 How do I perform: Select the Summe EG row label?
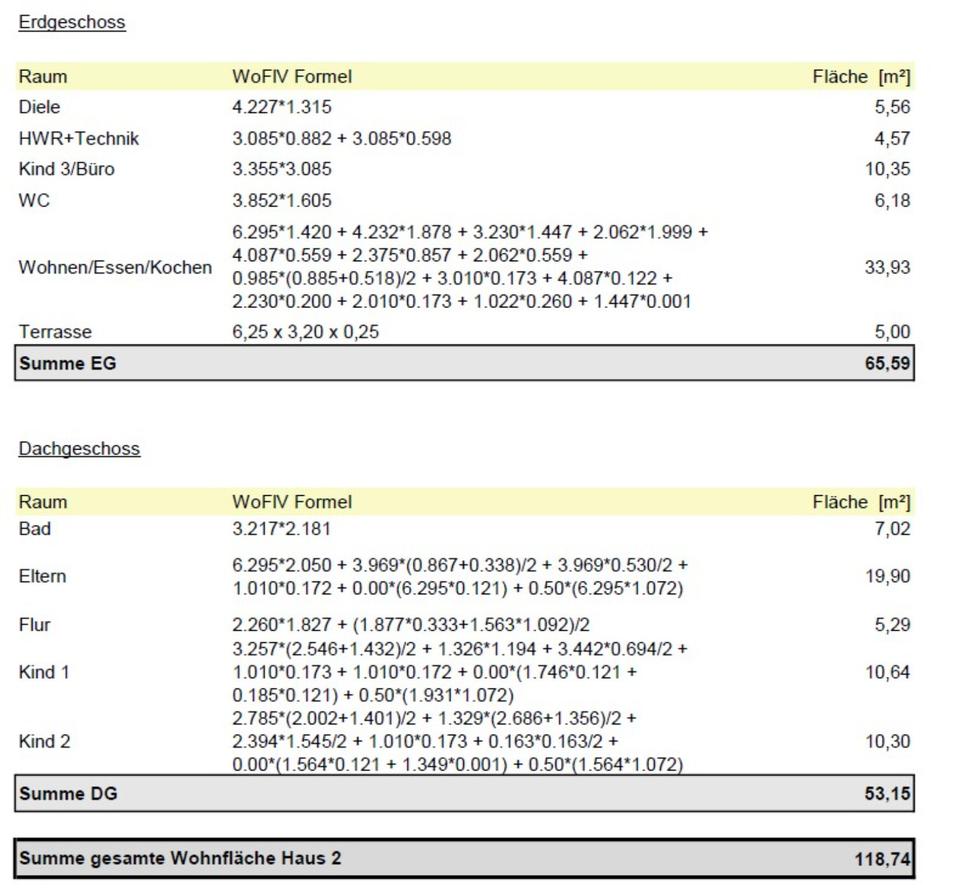tap(67, 363)
